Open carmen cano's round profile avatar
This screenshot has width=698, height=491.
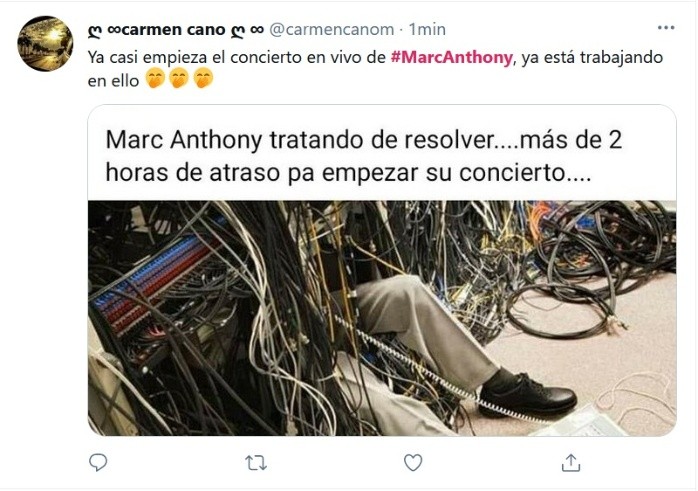(x=45, y=44)
